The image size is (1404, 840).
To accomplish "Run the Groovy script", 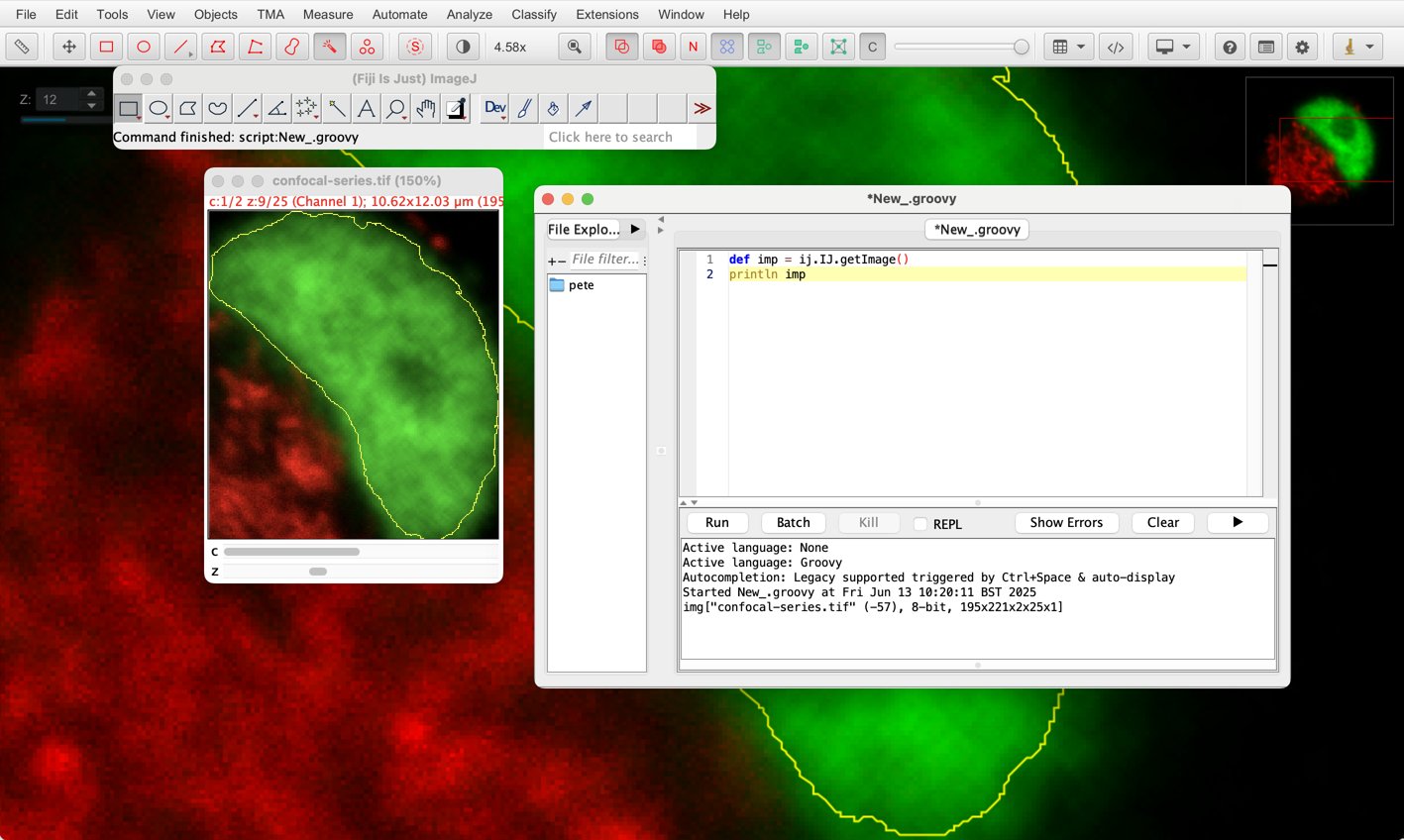I will point(717,522).
